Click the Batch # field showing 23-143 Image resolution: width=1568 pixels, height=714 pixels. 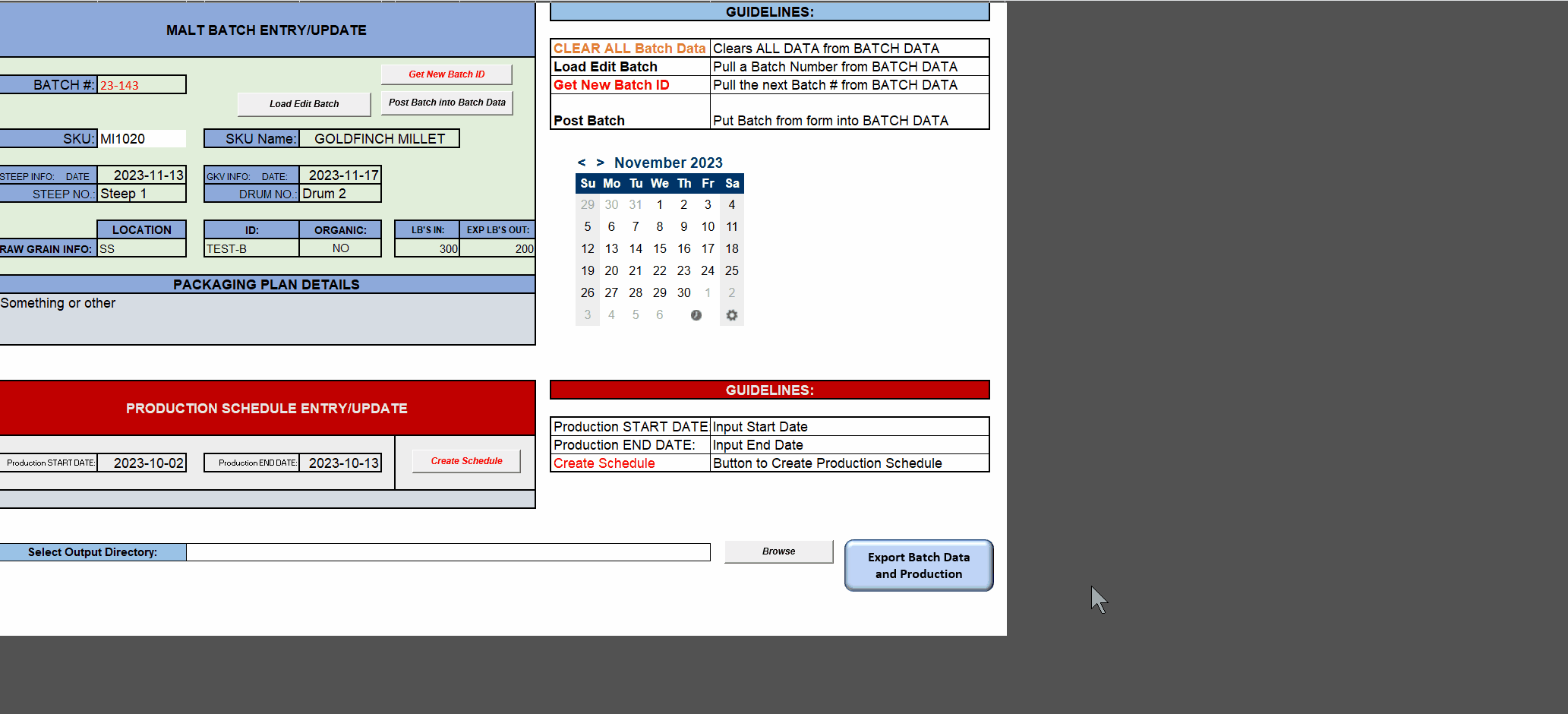(x=141, y=84)
